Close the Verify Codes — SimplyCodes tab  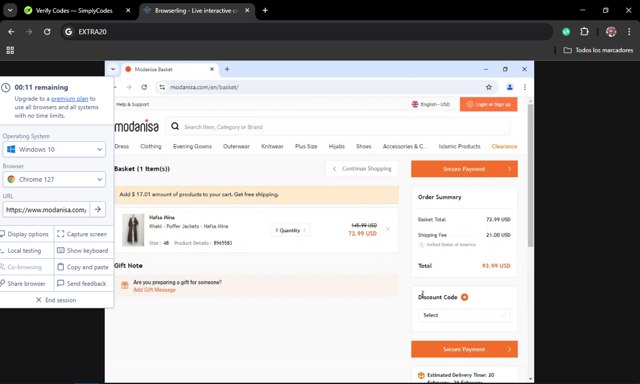(x=128, y=11)
